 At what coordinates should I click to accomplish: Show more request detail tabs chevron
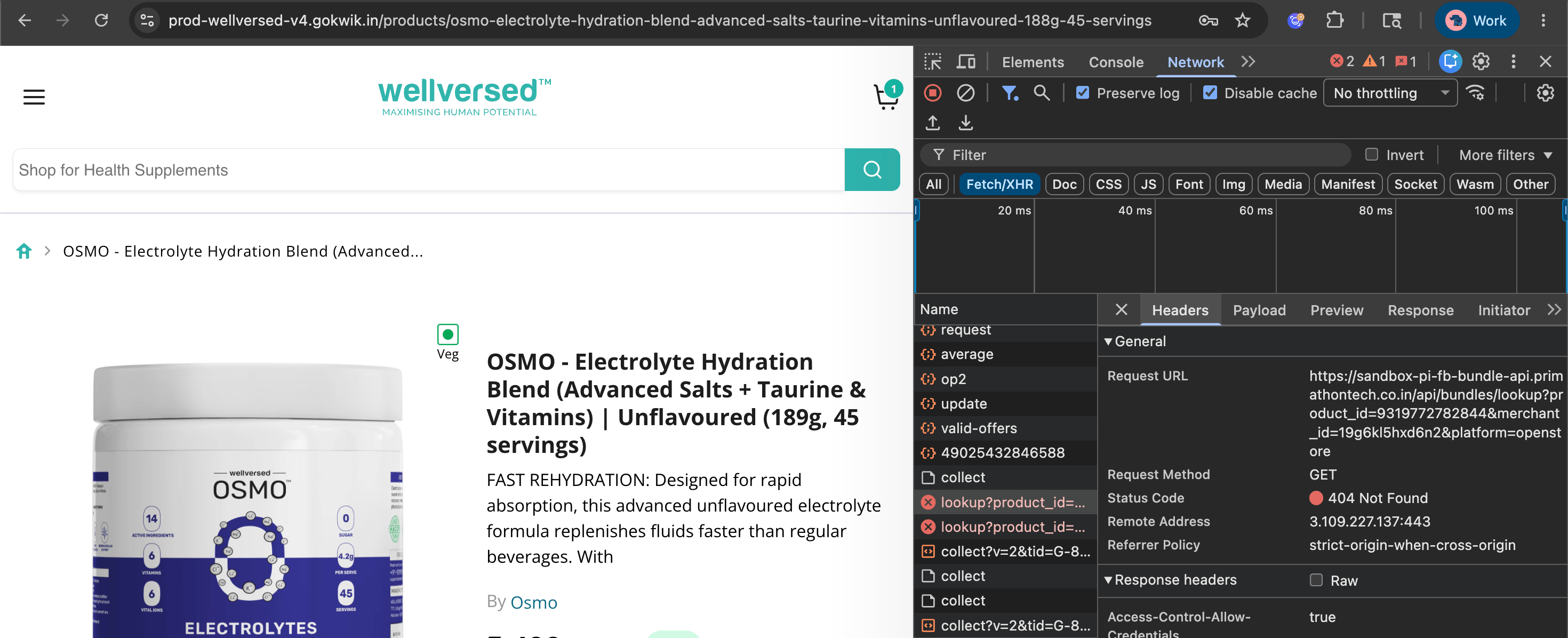[x=1554, y=310]
